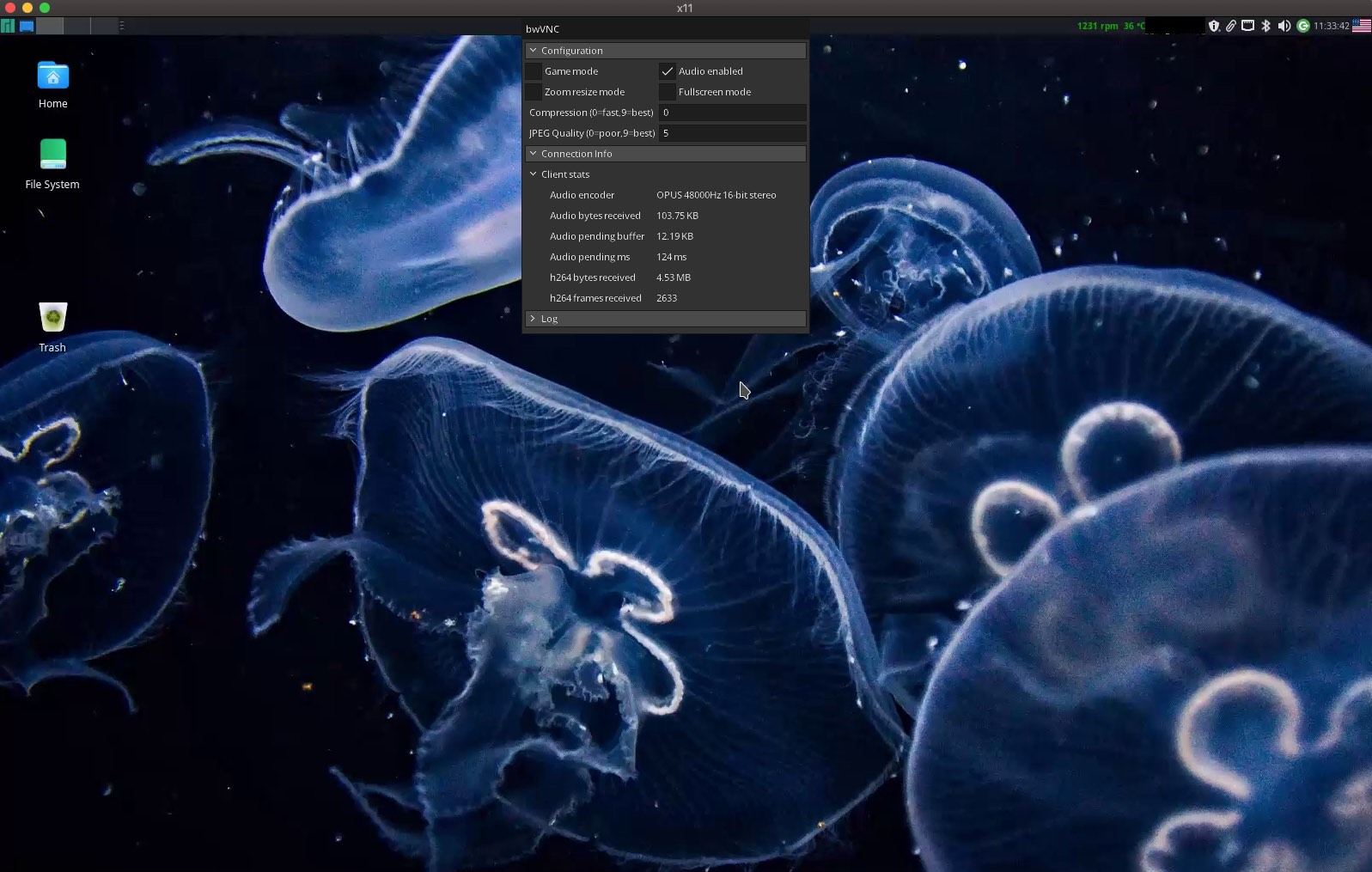Click the fan rpm and temperature sensor readout
The width and height of the screenshot is (1372, 872).
click(1111, 26)
